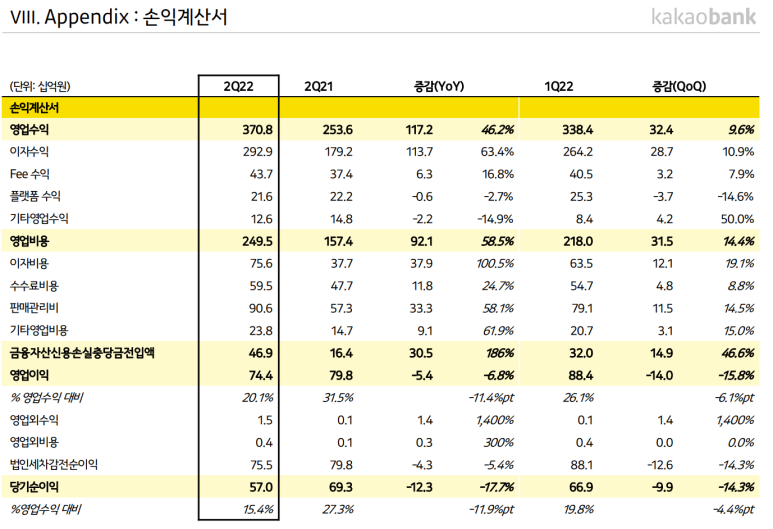Screen dimensions: 773x529
Task: Click 판매관리비 1Q22 value '79.1'
Action: pos(582,309)
